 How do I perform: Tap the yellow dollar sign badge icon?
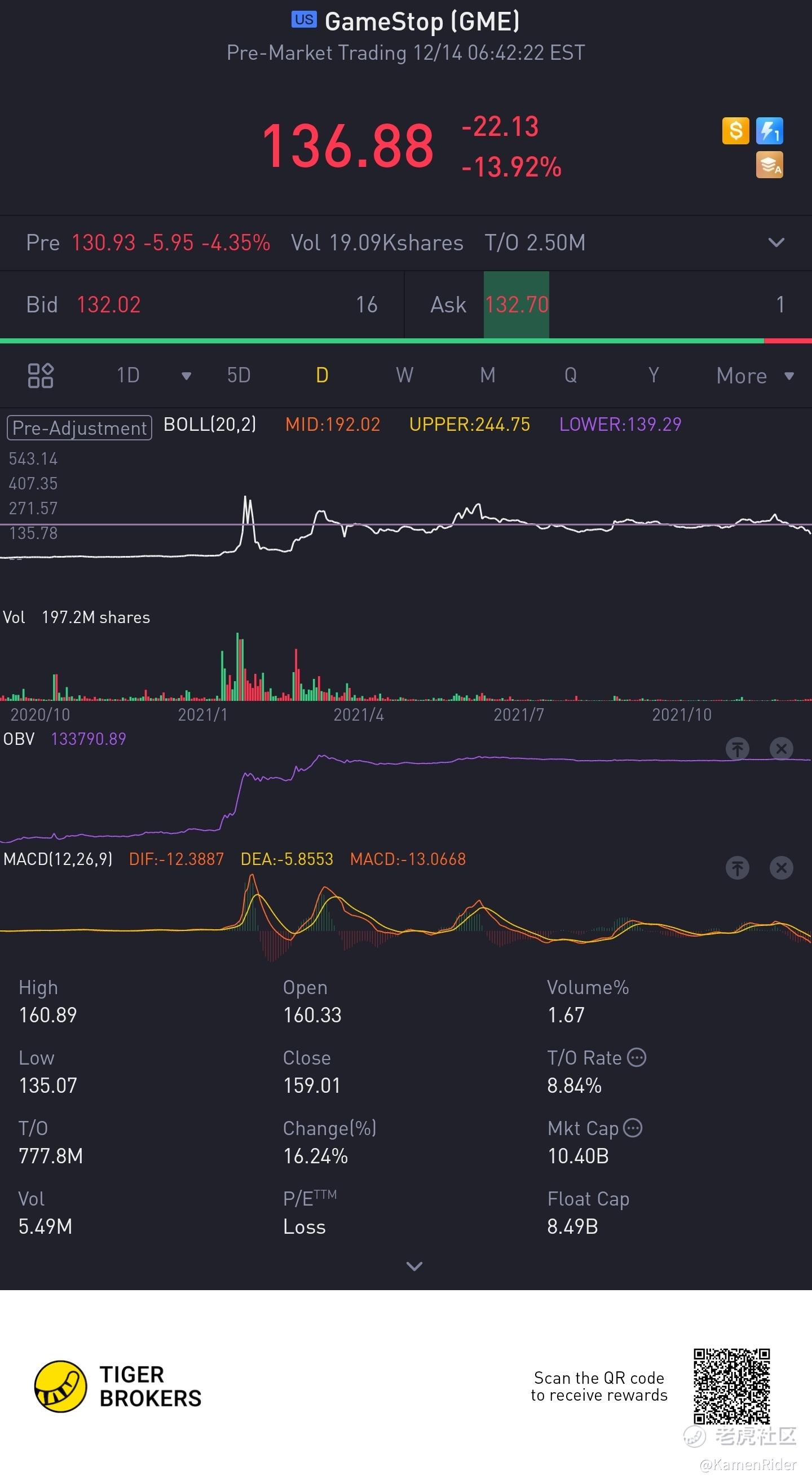(x=735, y=131)
